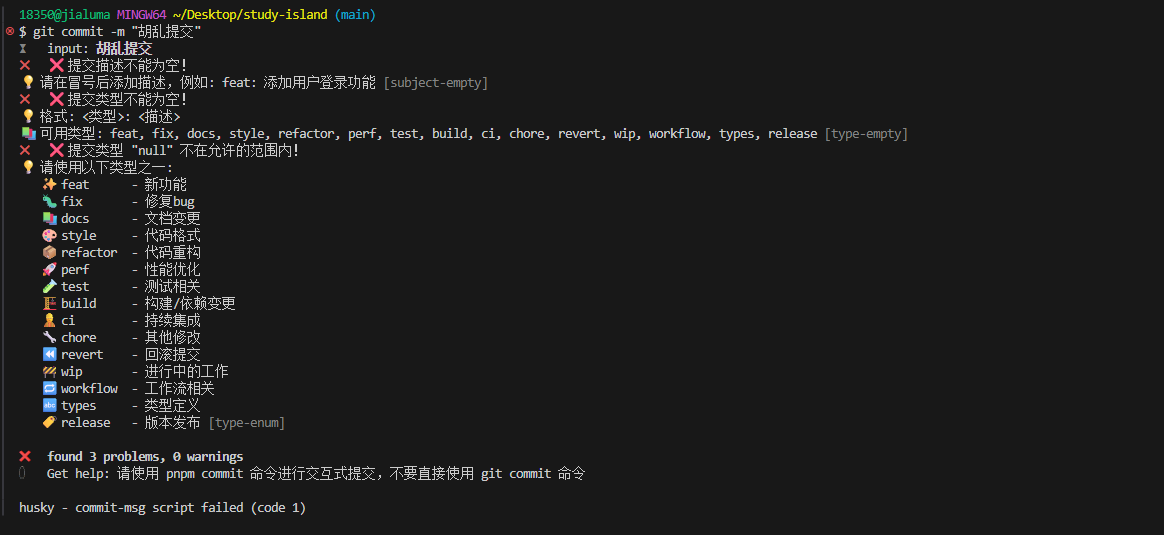Screen dimensions: 1164x535
Task: Click the red error decoration beside git commit
Action: coord(10,32)
